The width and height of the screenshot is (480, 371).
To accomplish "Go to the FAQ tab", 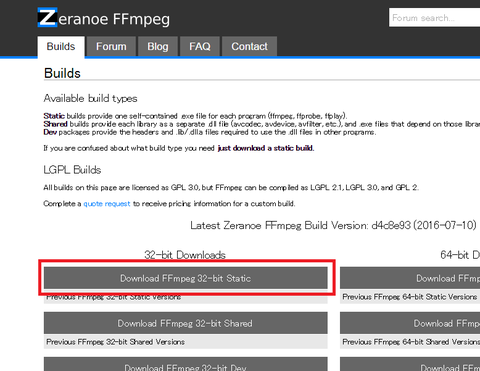I will point(200,46).
